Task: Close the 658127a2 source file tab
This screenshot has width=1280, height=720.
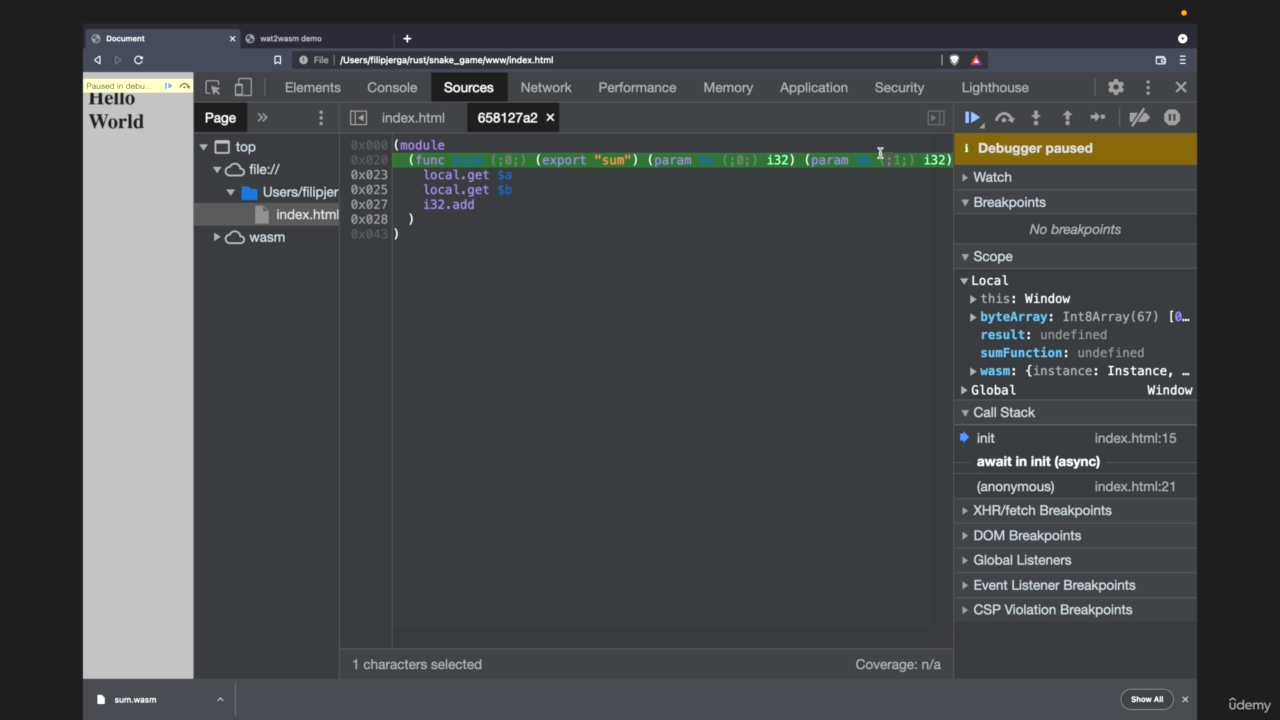Action: tap(550, 118)
